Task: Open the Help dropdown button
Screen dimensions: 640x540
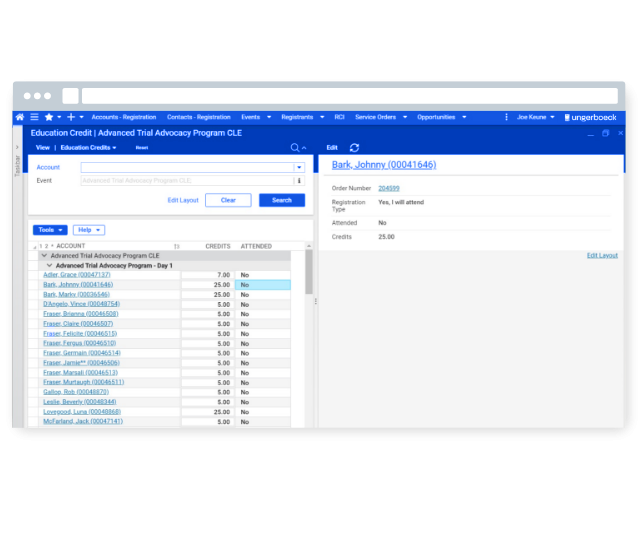Action: click(88, 230)
